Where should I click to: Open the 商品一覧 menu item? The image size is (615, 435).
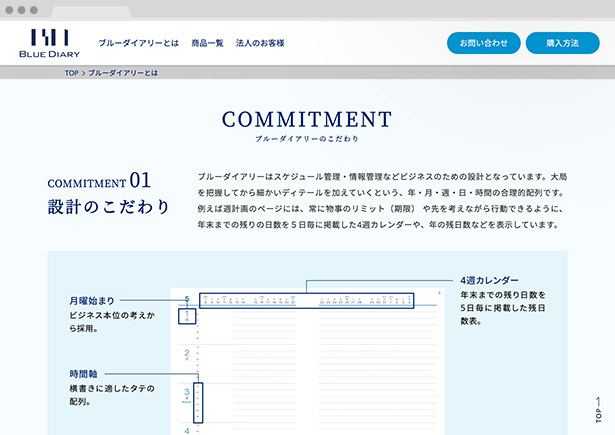pos(207,43)
